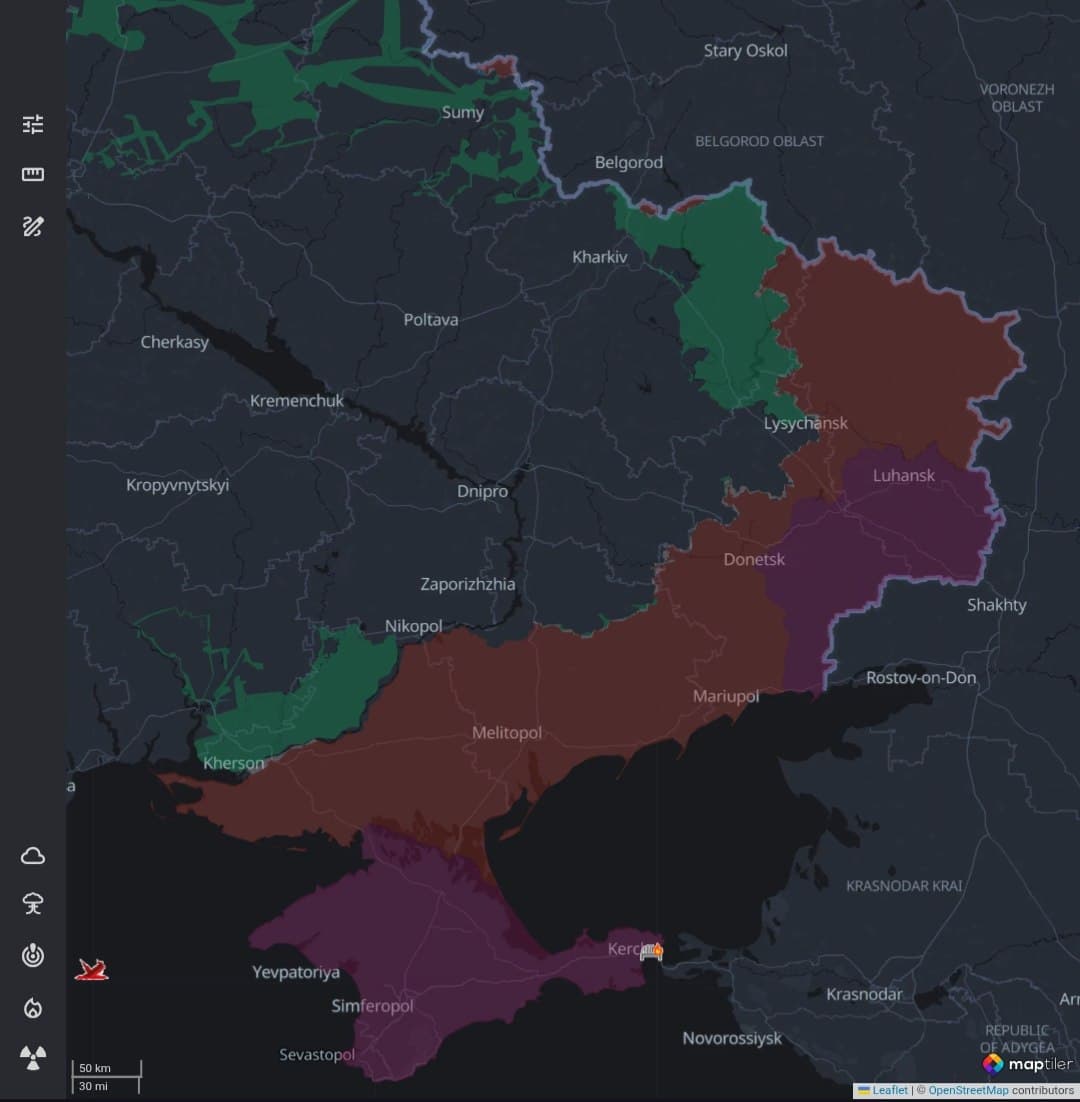Toggle the fires layer
The width and height of the screenshot is (1080, 1102).
click(34, 1009)
